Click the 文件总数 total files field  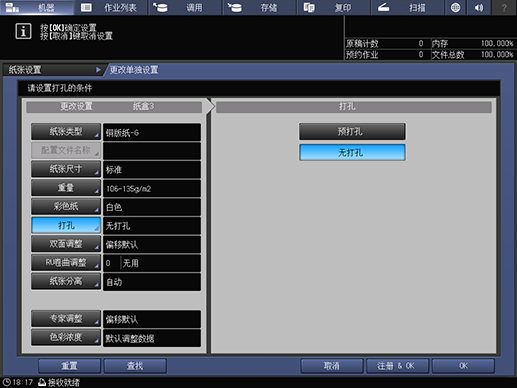[x=473, y=55]
